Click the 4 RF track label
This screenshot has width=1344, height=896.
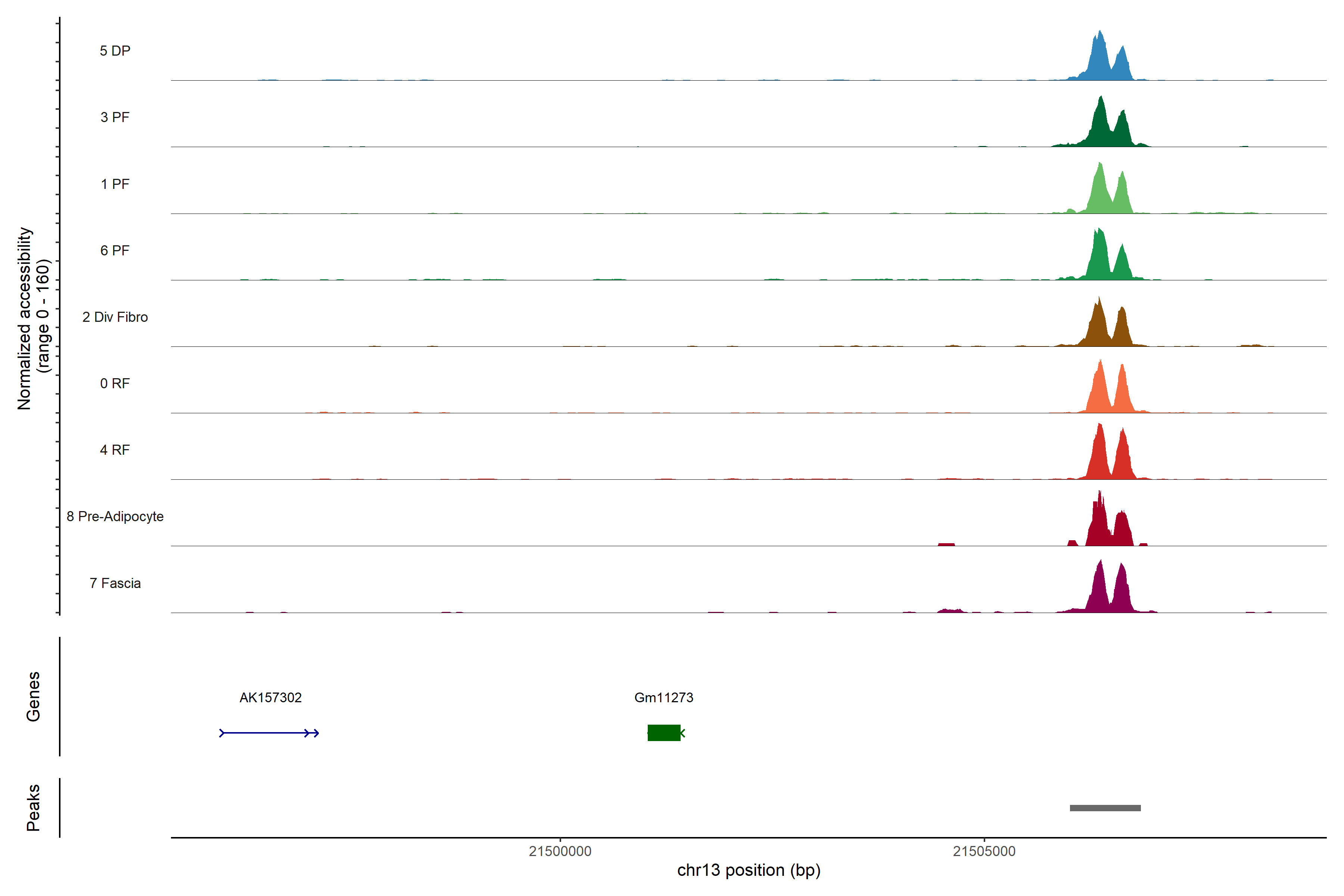[x=115, y=450]
